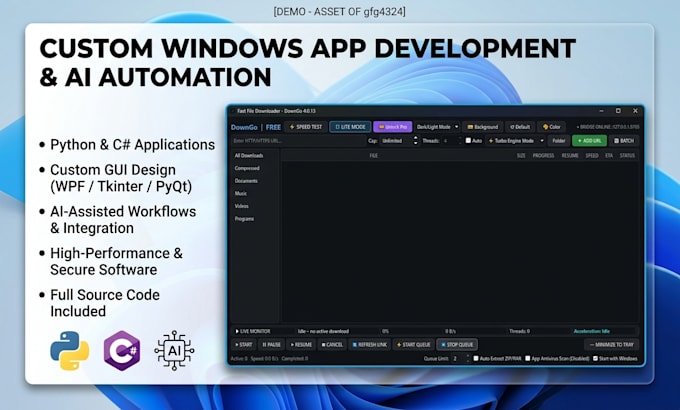Select the Videos category
This screenshot has height=410, width=680.
242,206
